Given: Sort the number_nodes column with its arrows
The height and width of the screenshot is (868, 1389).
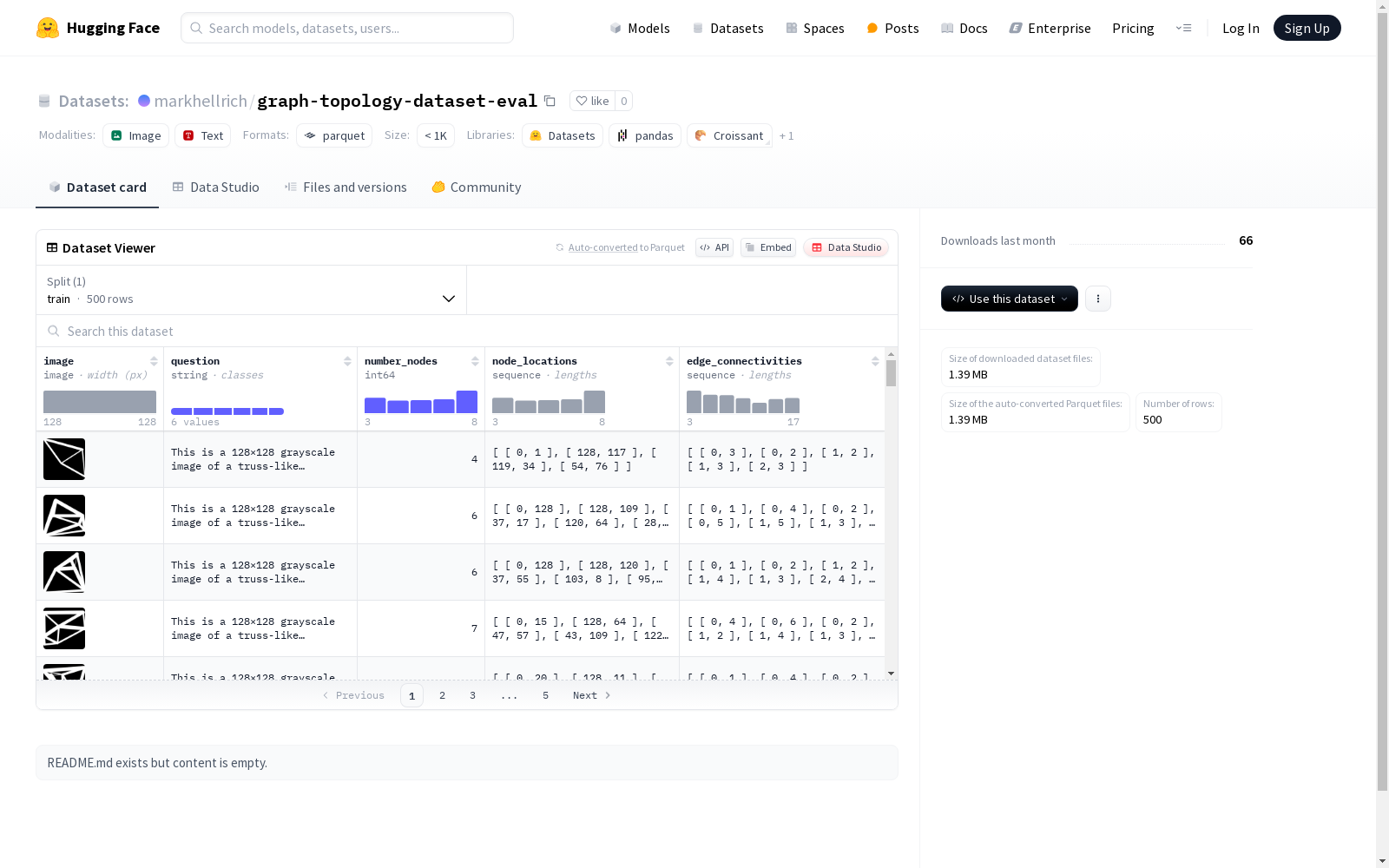Looking at the screenshot, I should pyautogui.click(x=475, y=361).
